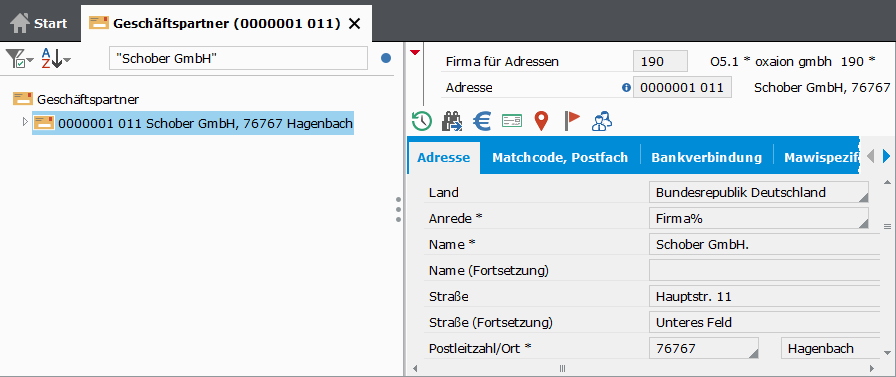Viewport: 896px width, 377px height.
Task: Click the blue dot search indicator
Action: 386,58
